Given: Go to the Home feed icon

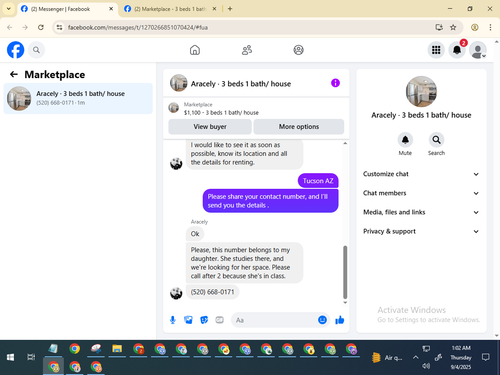Looking at the screenshot, I should click(195, 50).
